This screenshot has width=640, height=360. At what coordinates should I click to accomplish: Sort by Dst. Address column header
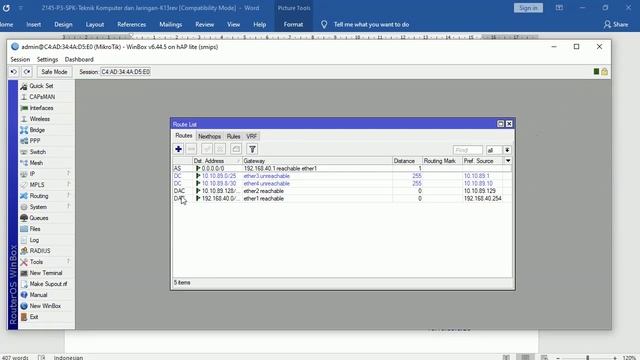[x=218, y=161]
